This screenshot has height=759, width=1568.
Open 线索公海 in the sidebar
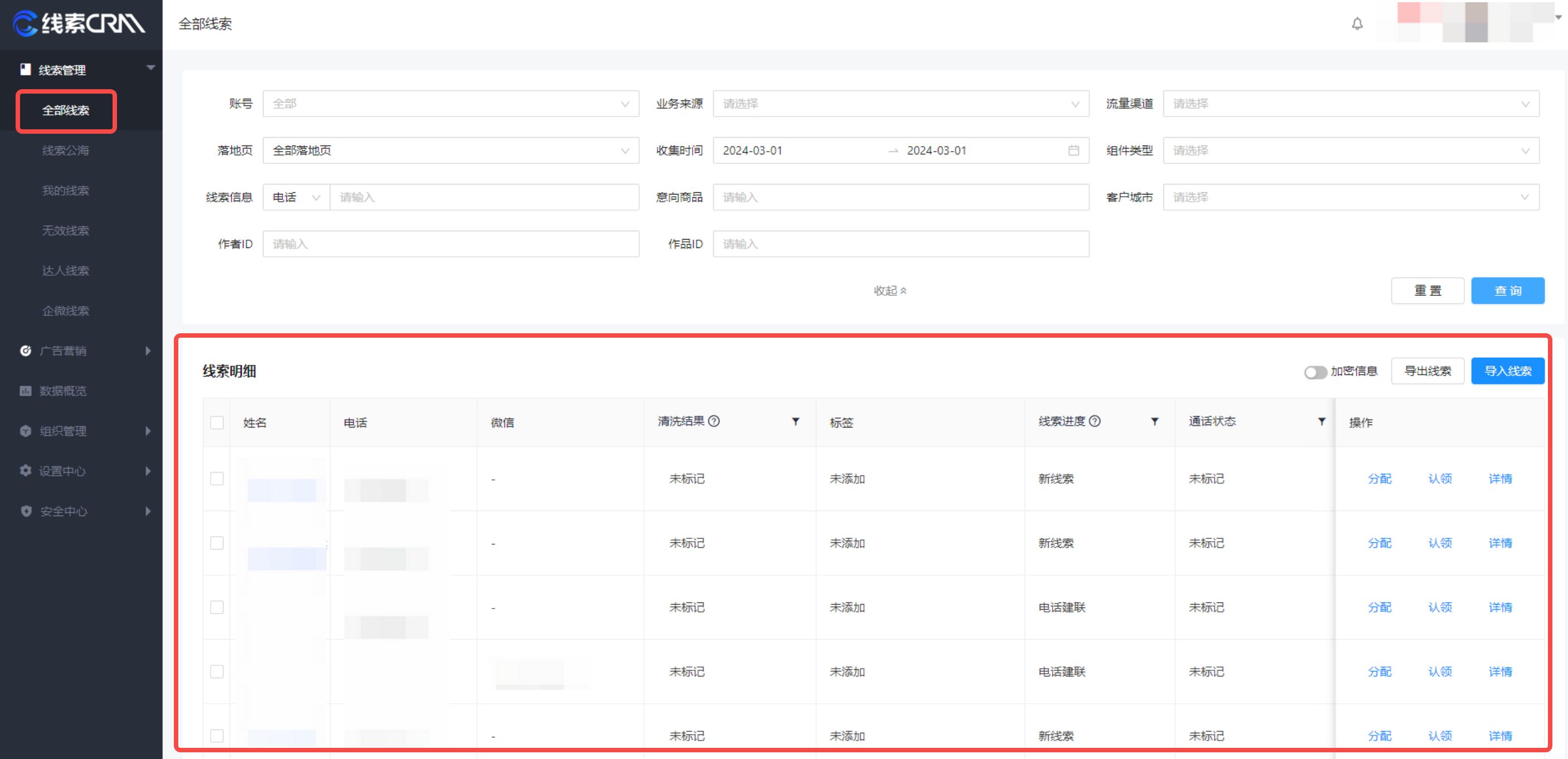coord(66,150)
